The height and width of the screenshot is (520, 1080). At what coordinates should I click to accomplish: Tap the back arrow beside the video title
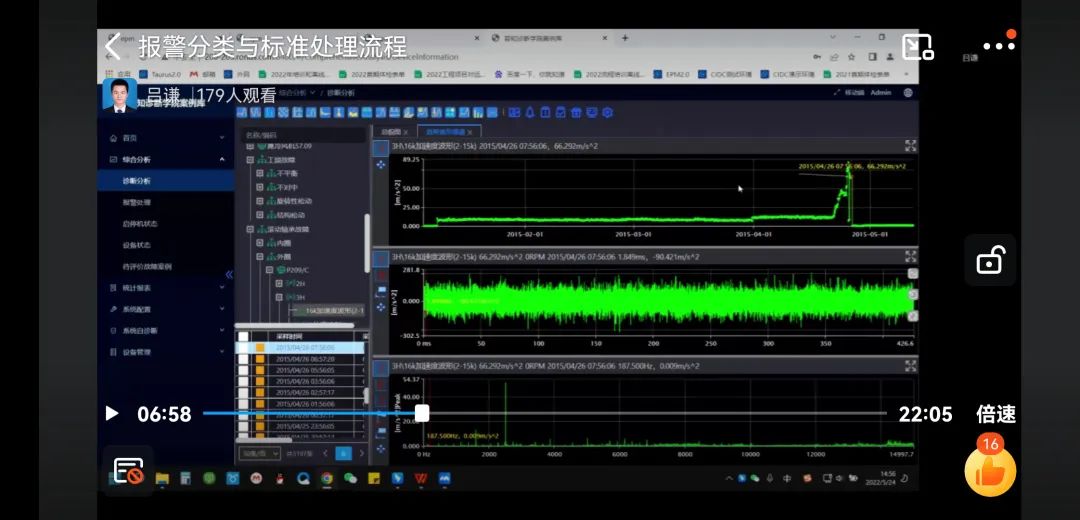(x=113, y=46)
